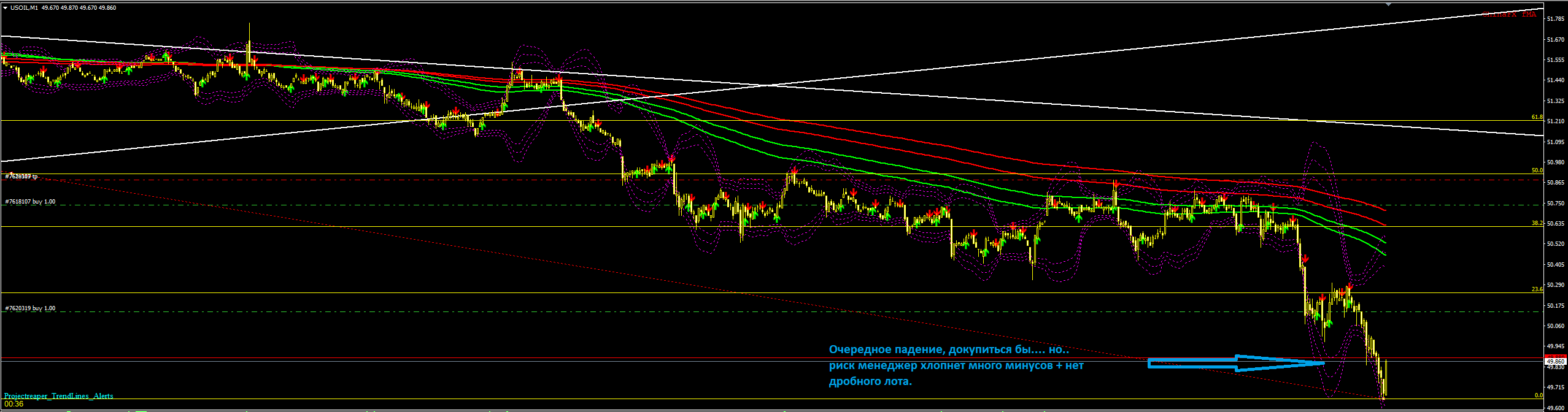This screenshot has height=412, width=1568.
Task: Click the yellow 00:36 candle timer
Action: point(14,404)
